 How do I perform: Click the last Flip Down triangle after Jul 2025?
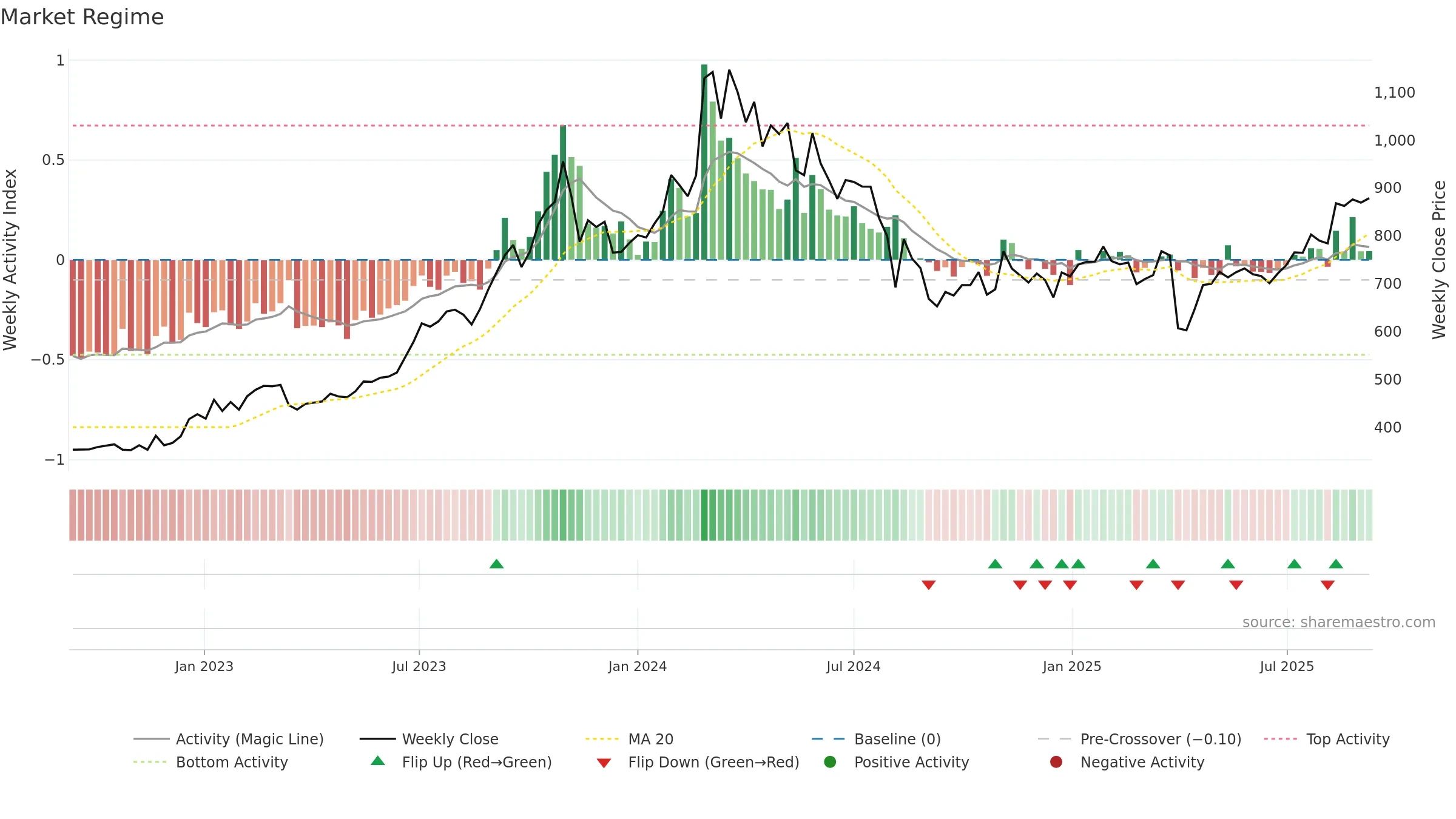tap(1327, 585)
